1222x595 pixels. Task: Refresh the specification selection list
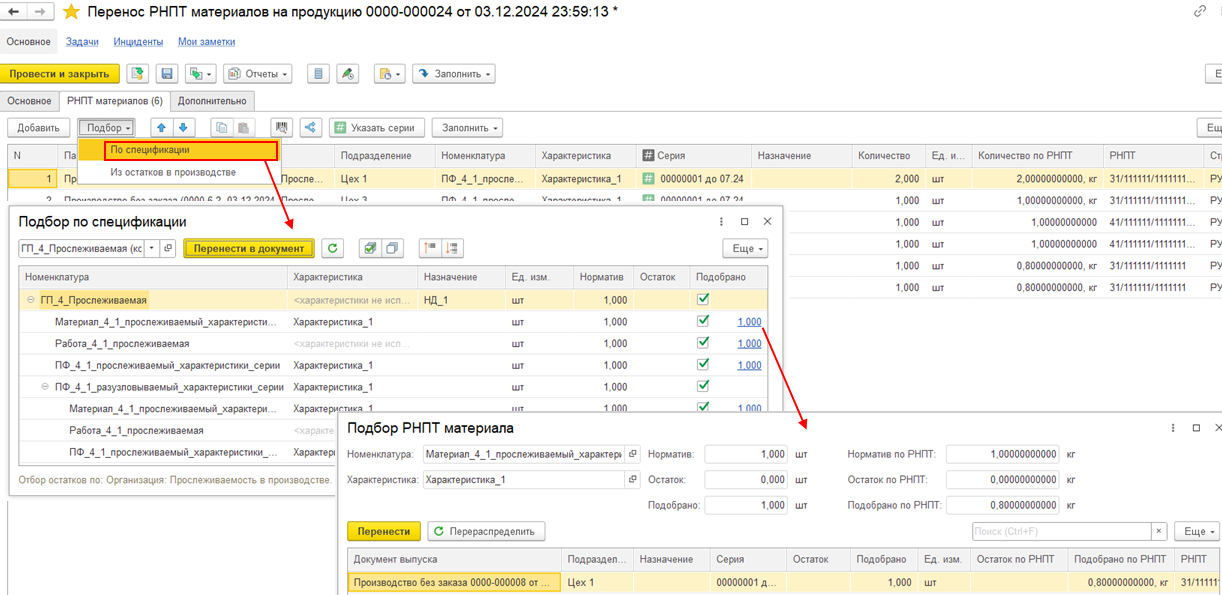pos(334,248)
